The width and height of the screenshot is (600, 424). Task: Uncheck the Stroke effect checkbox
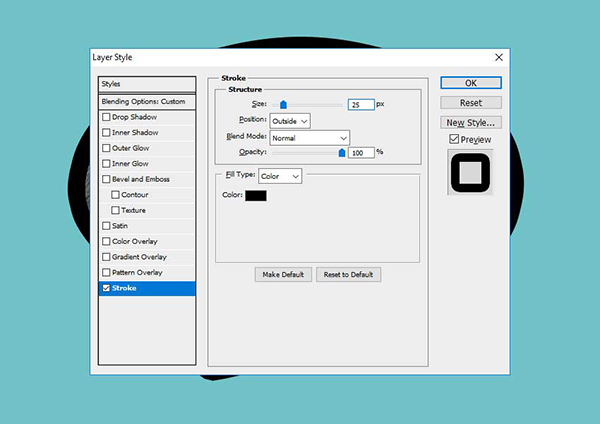tap(106, 288)
